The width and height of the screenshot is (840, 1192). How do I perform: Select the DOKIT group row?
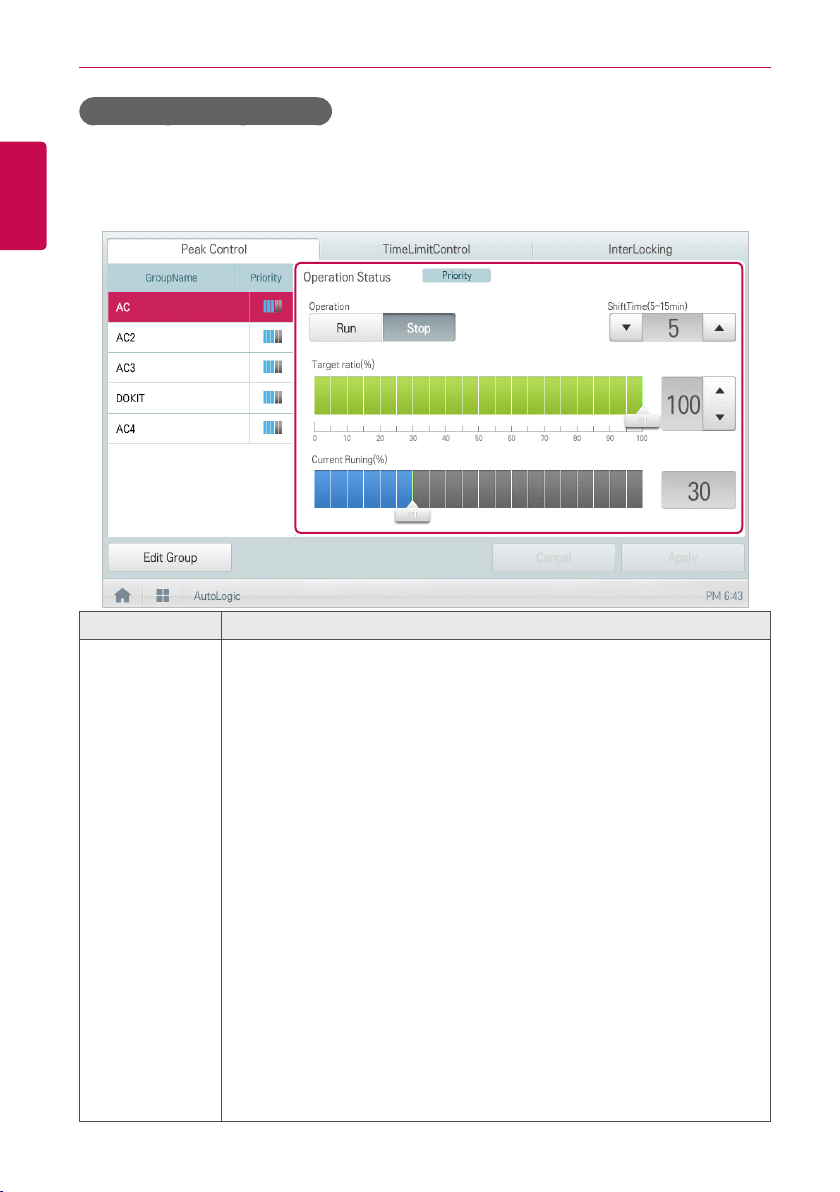click(x=200, y=398)
